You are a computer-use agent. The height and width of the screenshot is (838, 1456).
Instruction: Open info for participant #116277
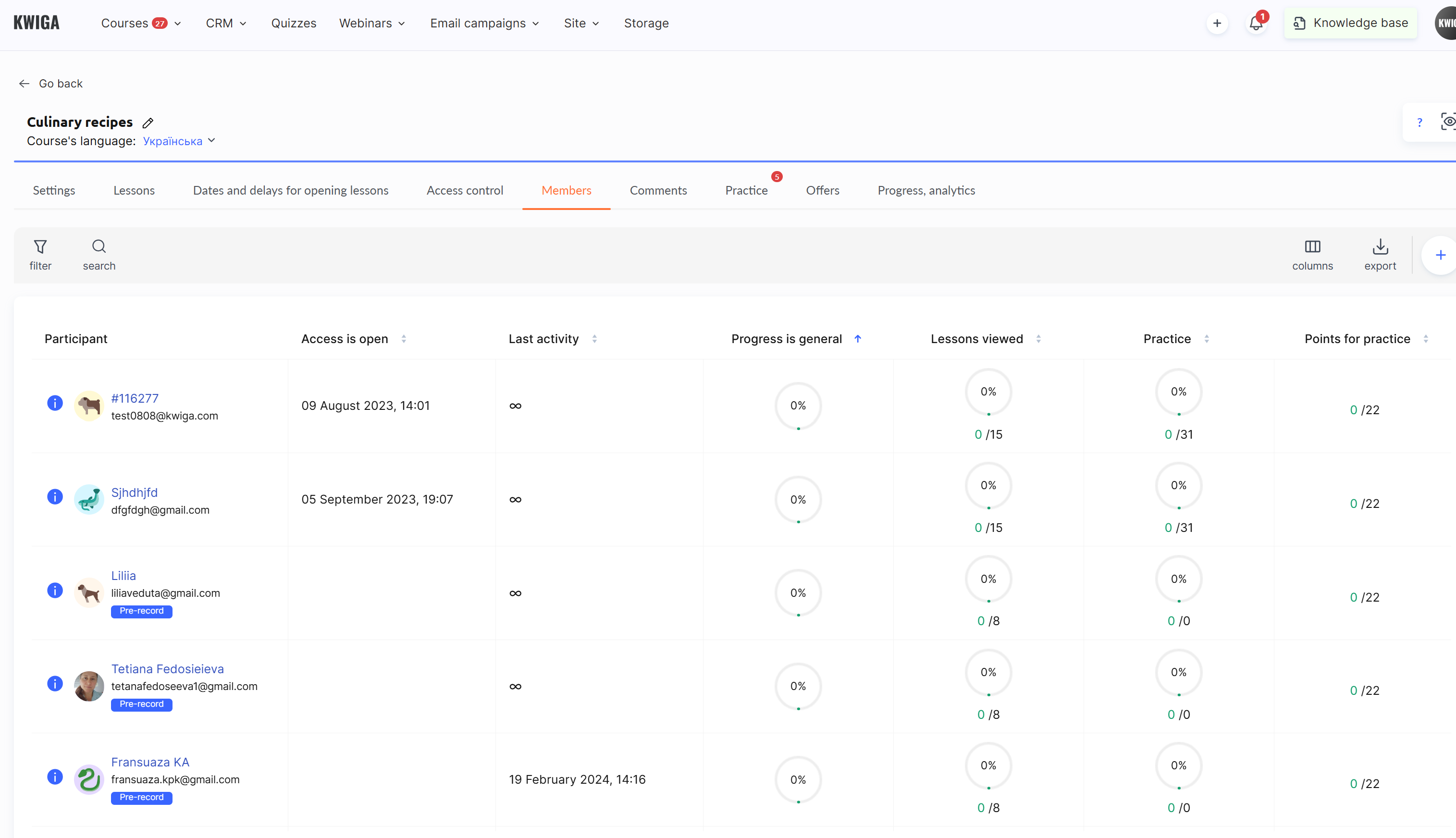click(55, 403)
